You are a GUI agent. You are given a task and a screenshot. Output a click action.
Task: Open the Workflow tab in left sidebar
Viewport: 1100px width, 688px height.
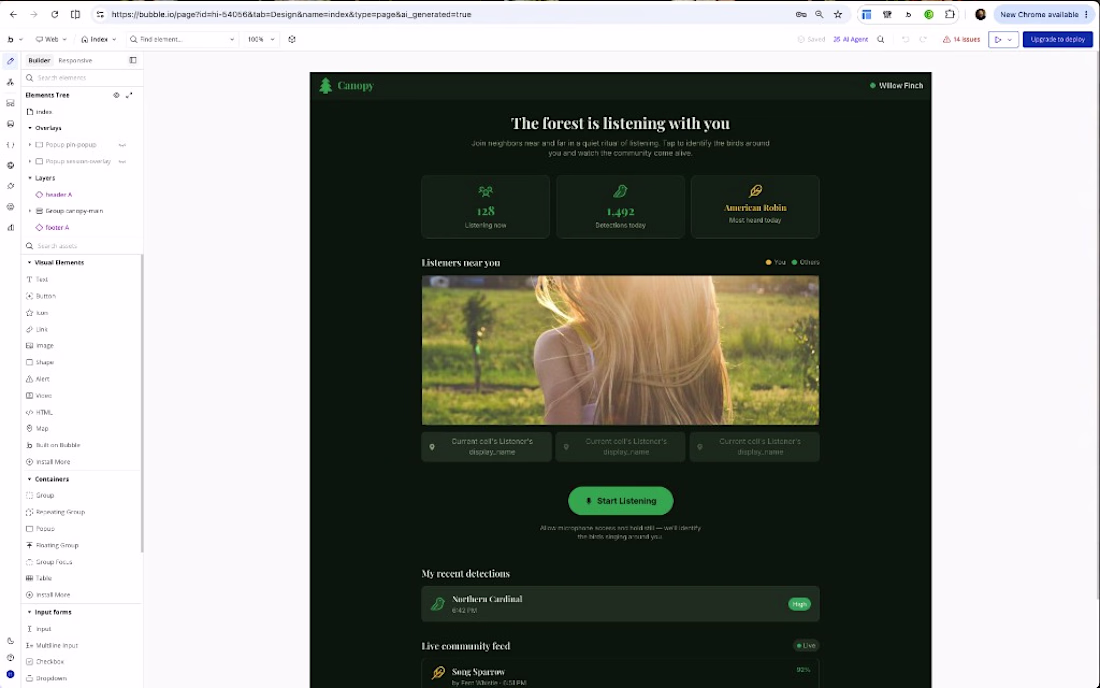tap(10, 82)
